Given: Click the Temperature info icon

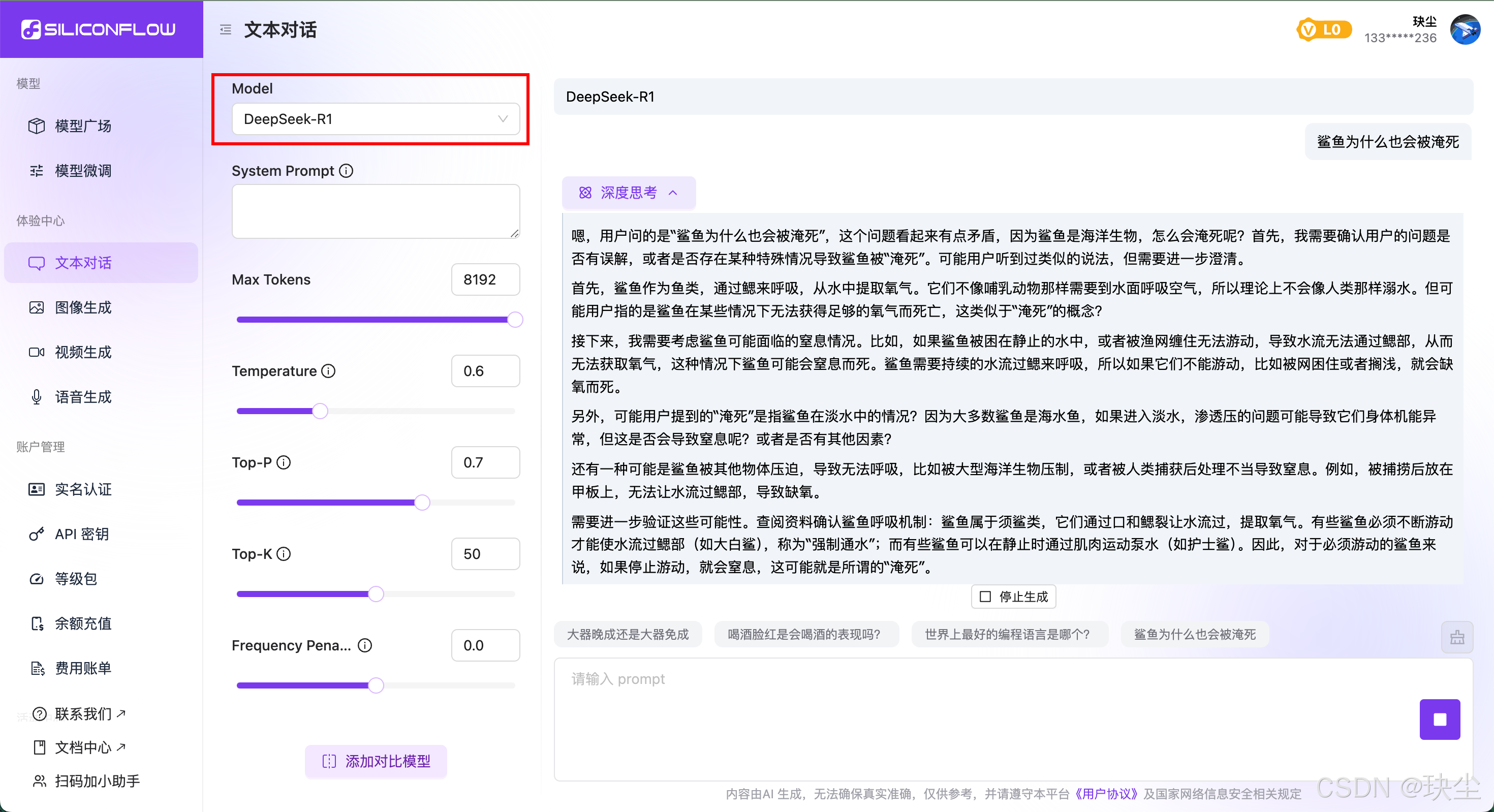Looking at the screenshot, I should (x=329, y=370).
